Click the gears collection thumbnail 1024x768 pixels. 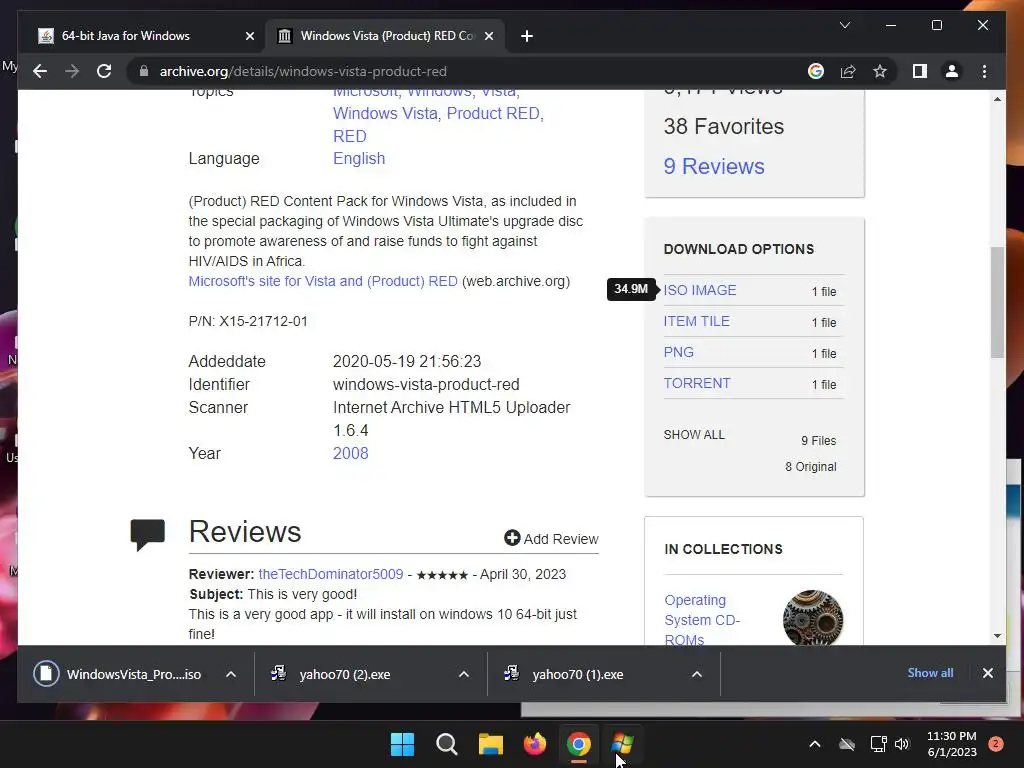click(x=812, y=618)
